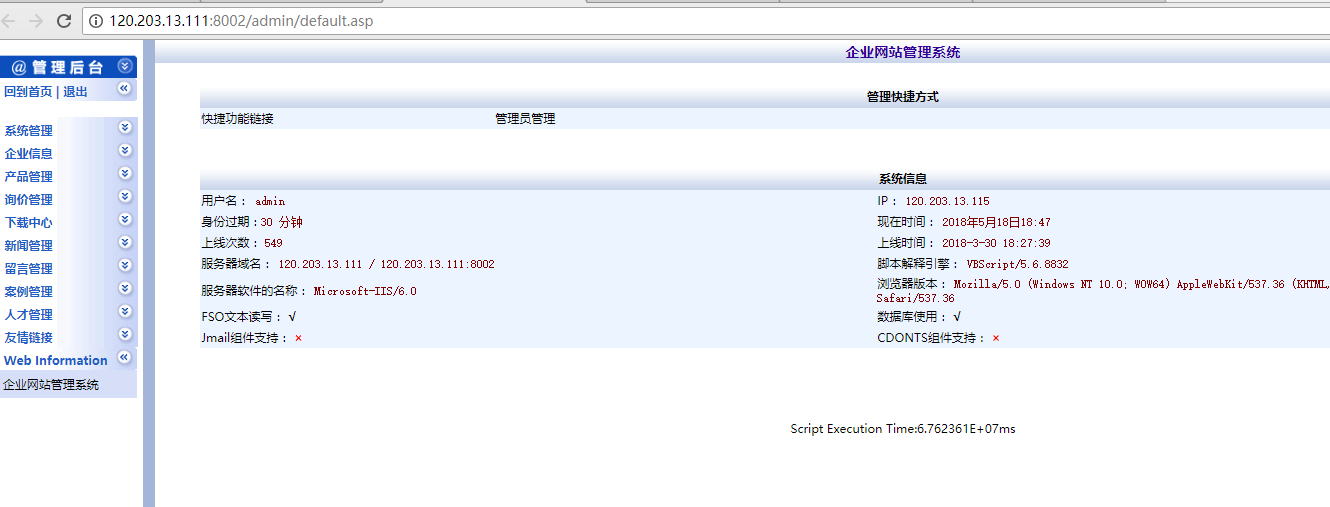The height and width of the screenshot is (507, 1330).
Task: Open the 人才管理 menu
Action: (x=29, y=315)
